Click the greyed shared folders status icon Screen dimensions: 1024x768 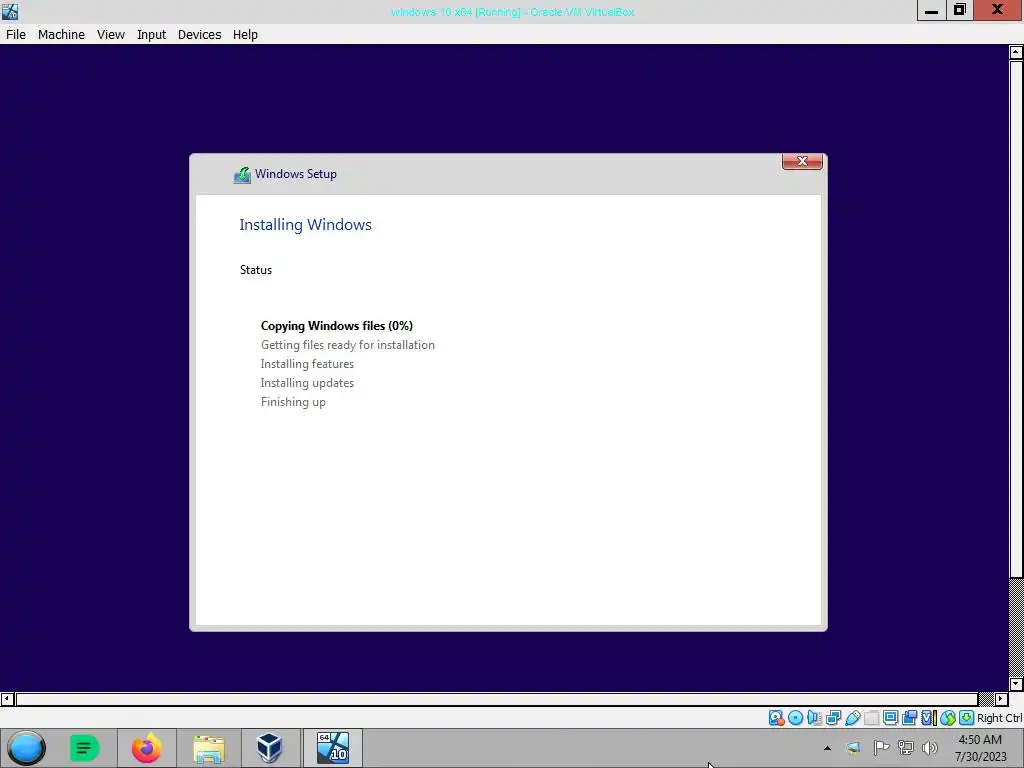click(x=871, y=719)
